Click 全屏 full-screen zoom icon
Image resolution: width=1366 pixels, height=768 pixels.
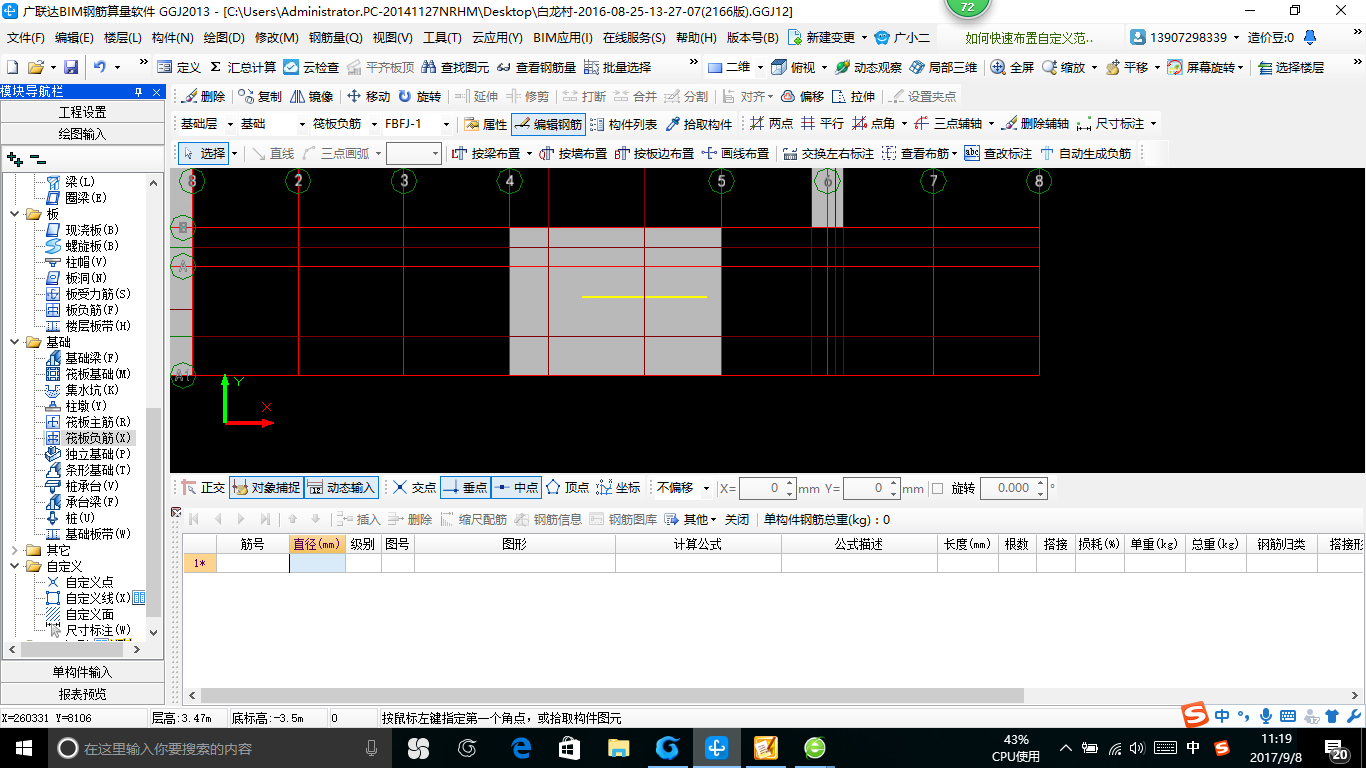[x=1012, y=67]
